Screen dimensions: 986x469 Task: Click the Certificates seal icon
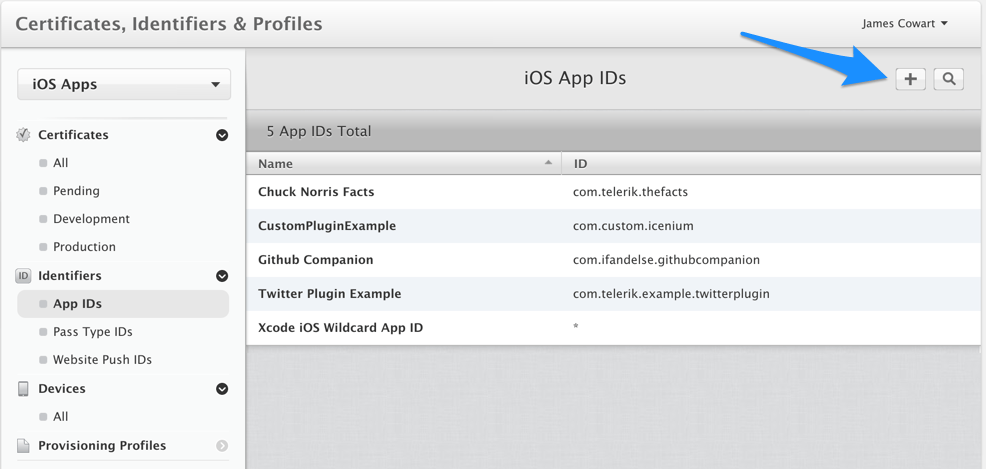pyautogui.click(x=23, y=135)
